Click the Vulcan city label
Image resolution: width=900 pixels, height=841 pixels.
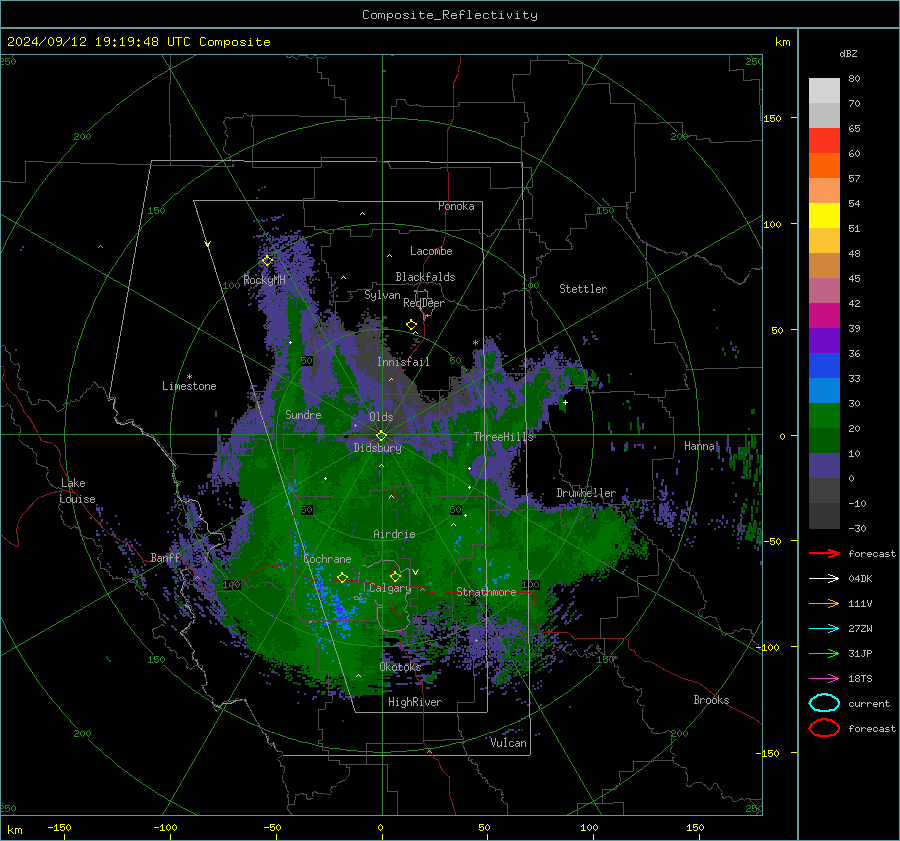(509, 743)
